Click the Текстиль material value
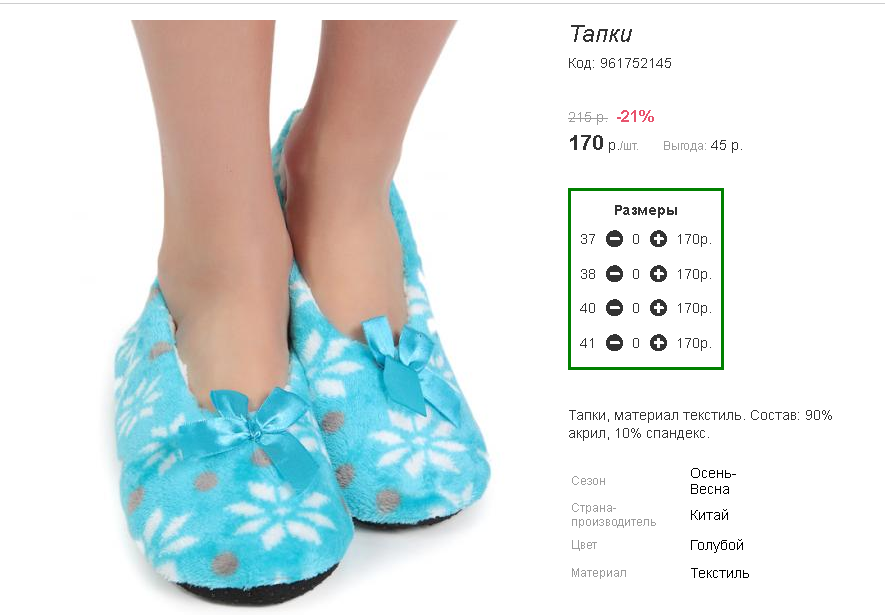 coord(720,573)
